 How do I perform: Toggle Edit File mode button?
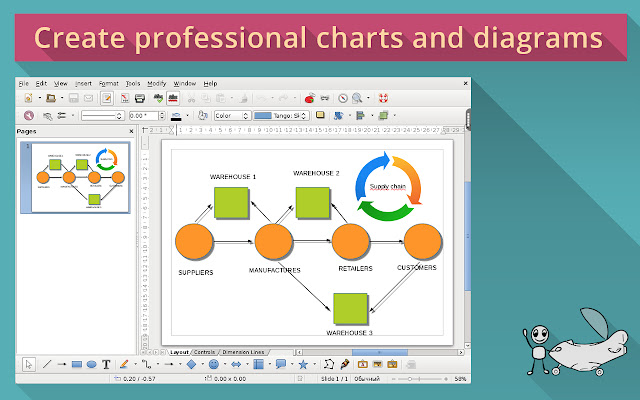[107, 98]
